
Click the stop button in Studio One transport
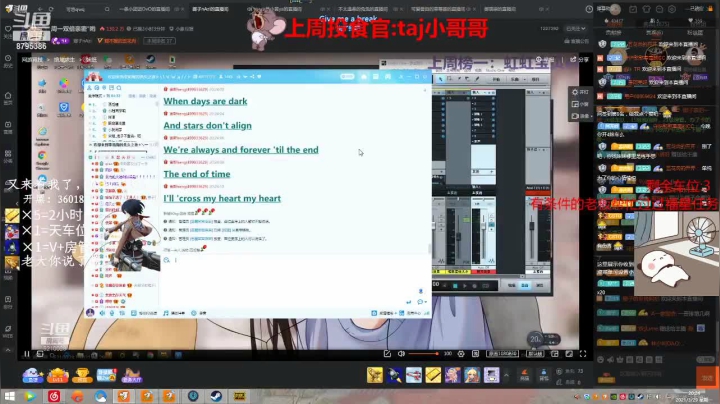(455, 286)
